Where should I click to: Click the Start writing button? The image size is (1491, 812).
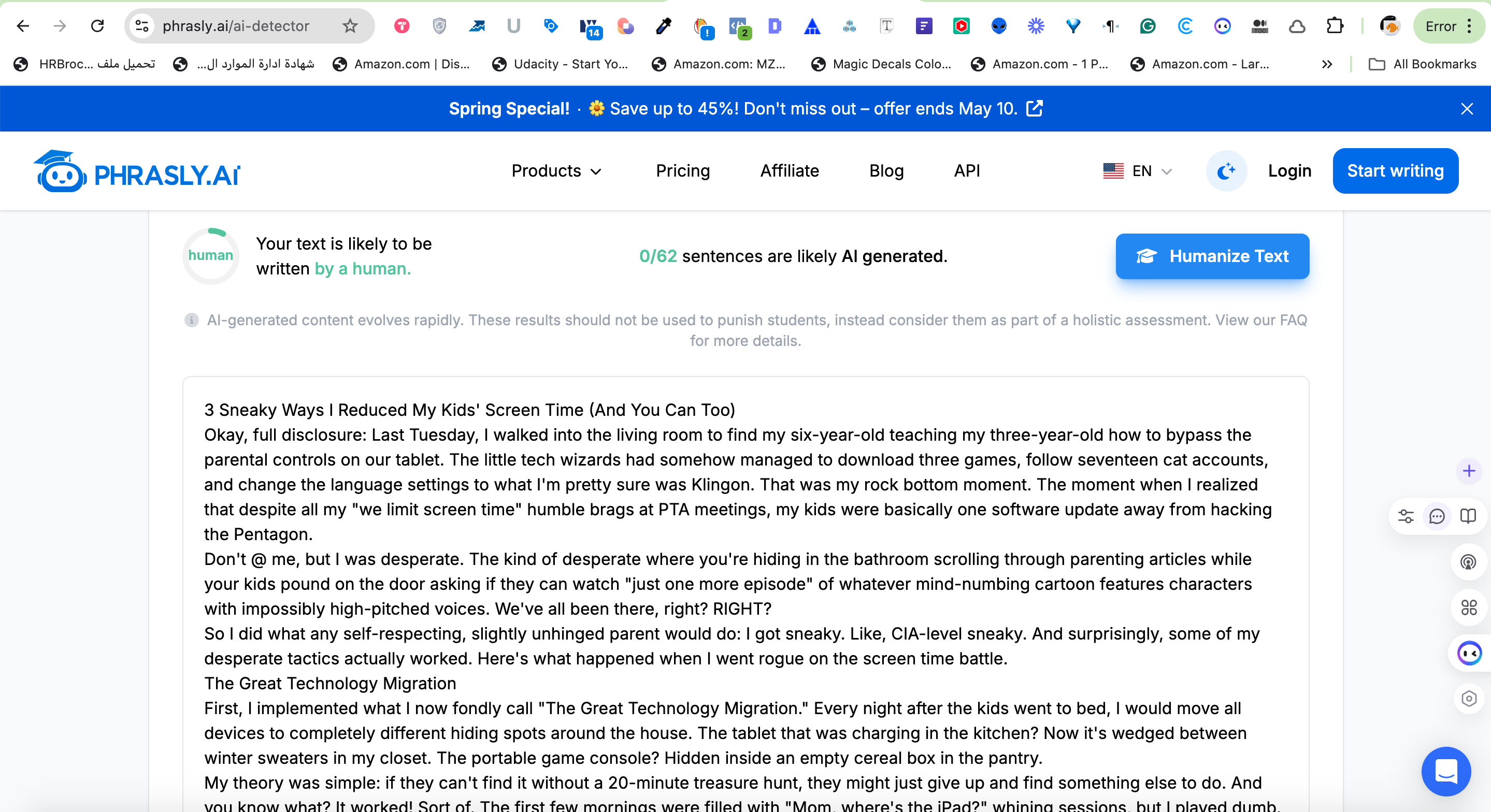pyautogui.click(x=1395, y=171)
